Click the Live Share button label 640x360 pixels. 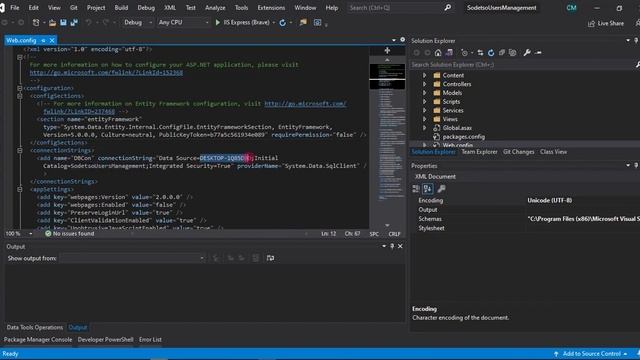click(x=610, y=24)
